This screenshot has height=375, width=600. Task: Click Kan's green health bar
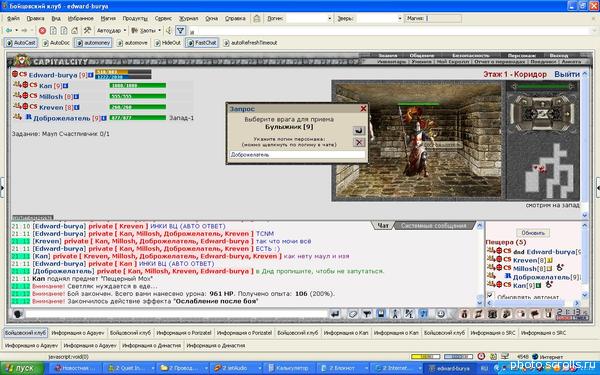(x=138, y=85)
